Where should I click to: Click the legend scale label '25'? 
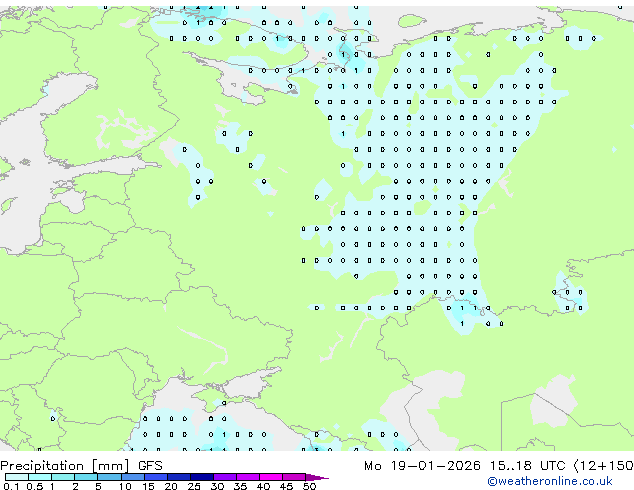click(x=194, y=486)
